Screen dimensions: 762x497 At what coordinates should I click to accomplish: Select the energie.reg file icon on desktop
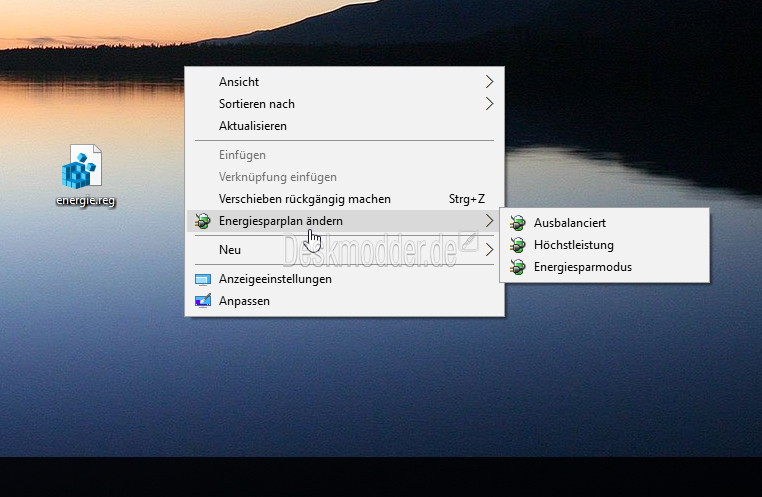pyautogui.click(x=82, y=167)
